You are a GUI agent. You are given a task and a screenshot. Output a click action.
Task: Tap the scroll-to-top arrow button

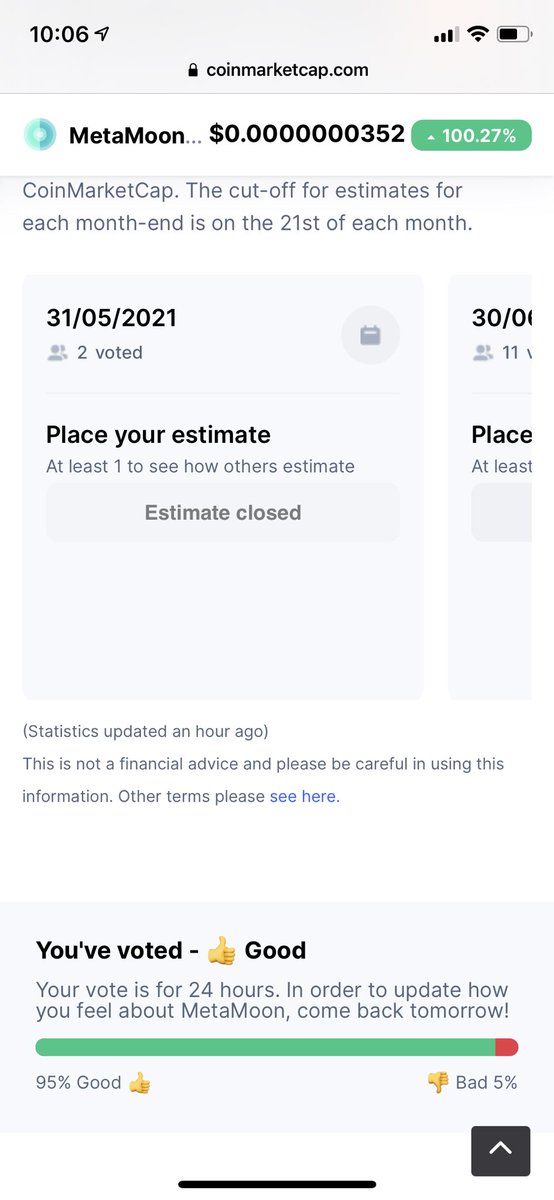pyautogui.click(x=500, y=1150)
